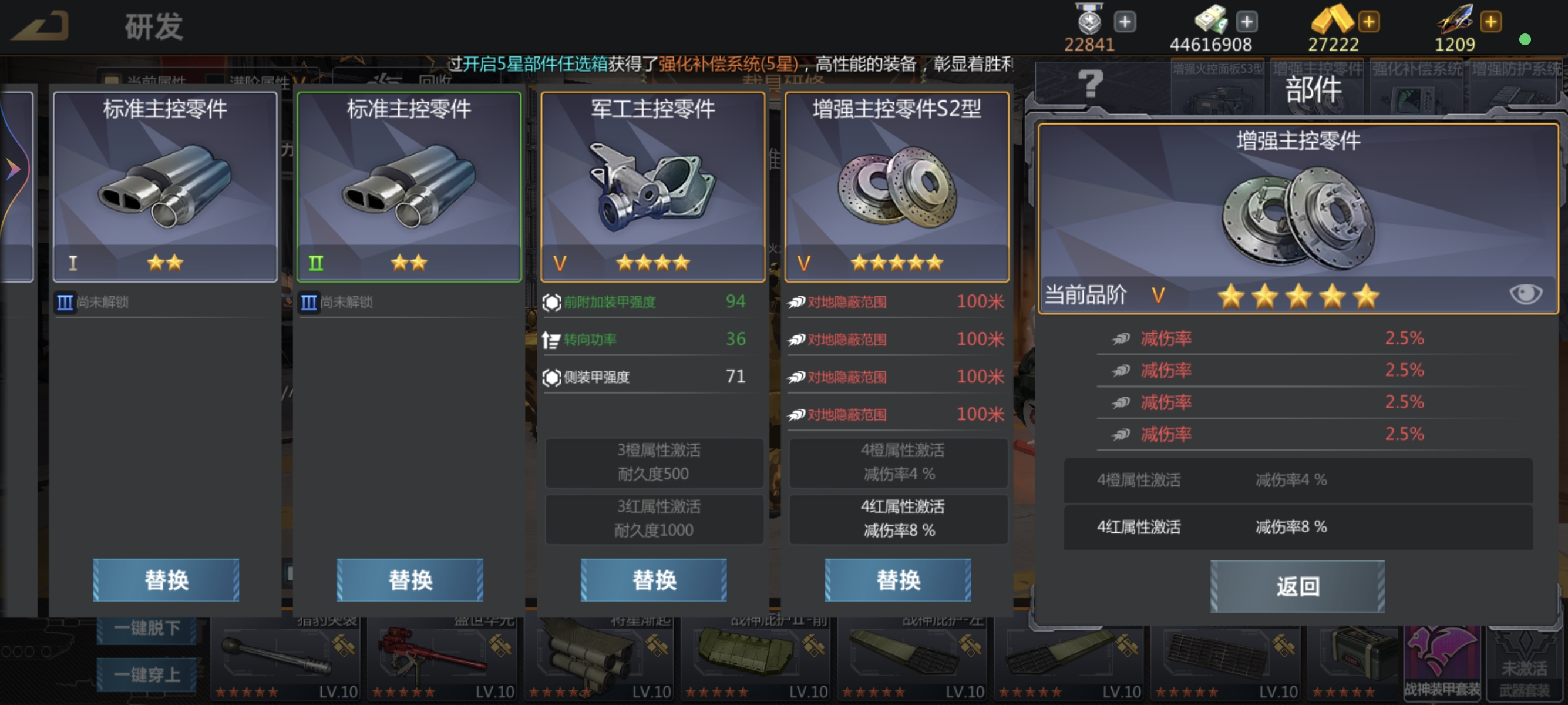The width and height of the screenshot is (1568, 705).
Task: Click the back arrow icon beside 研发
Action: (41, 26)
